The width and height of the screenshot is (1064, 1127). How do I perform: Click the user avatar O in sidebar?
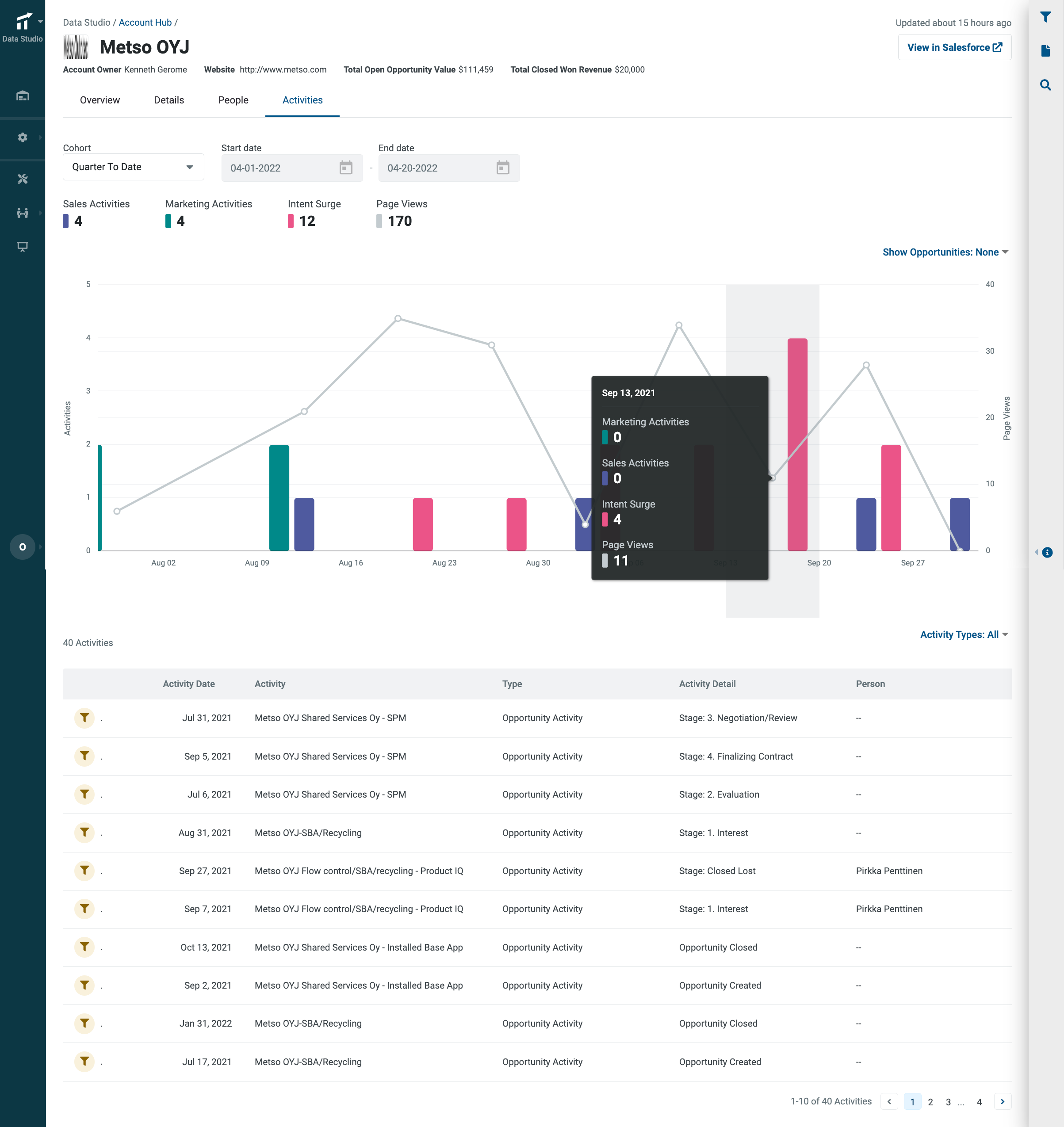tap(23, 547)
